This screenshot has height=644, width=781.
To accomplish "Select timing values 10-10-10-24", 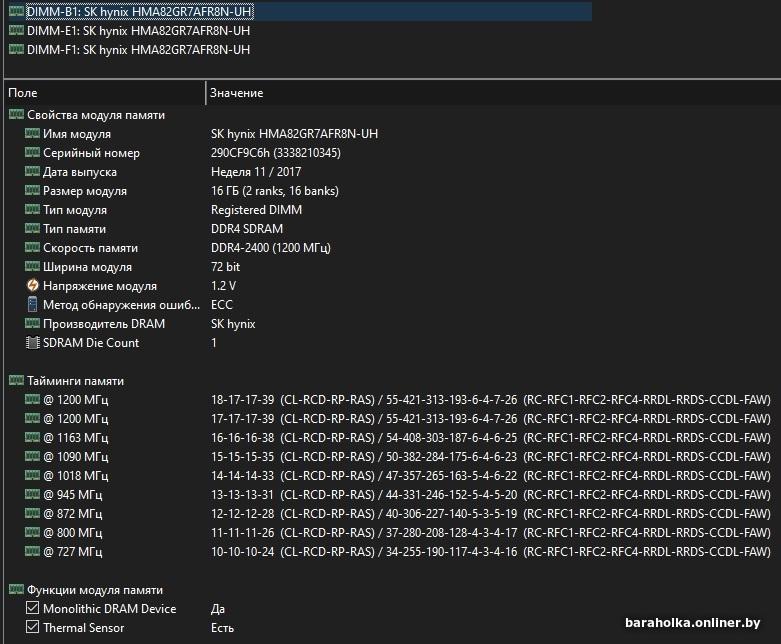I will pyautogui.click(x=243, y=551).
